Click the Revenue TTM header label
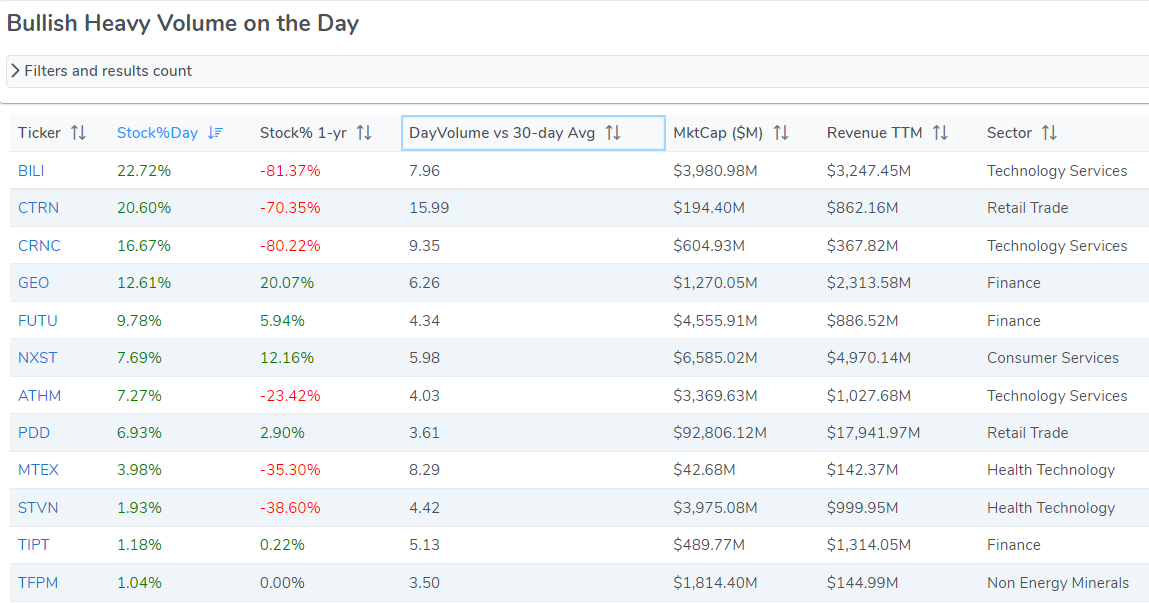 coord(874,133)
